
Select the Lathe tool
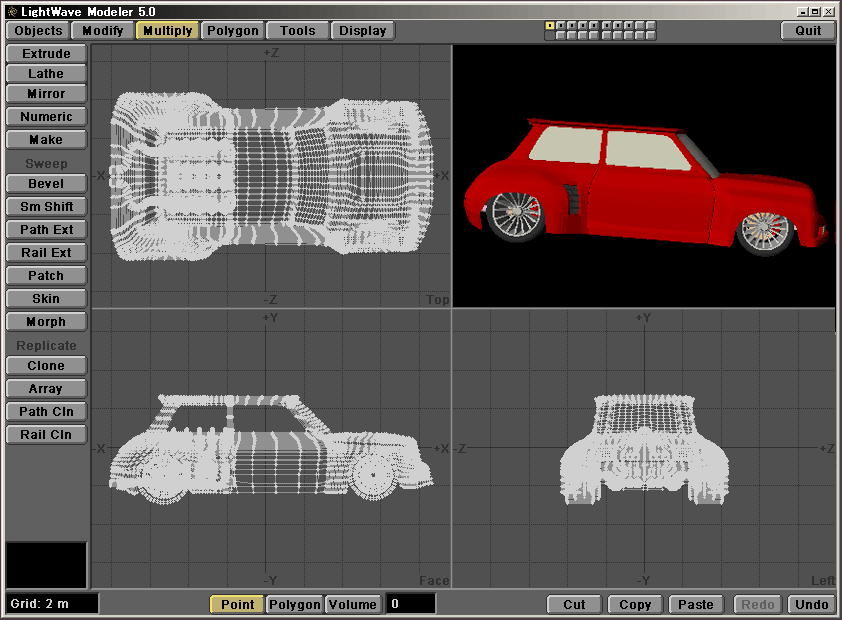pos(46,74)
